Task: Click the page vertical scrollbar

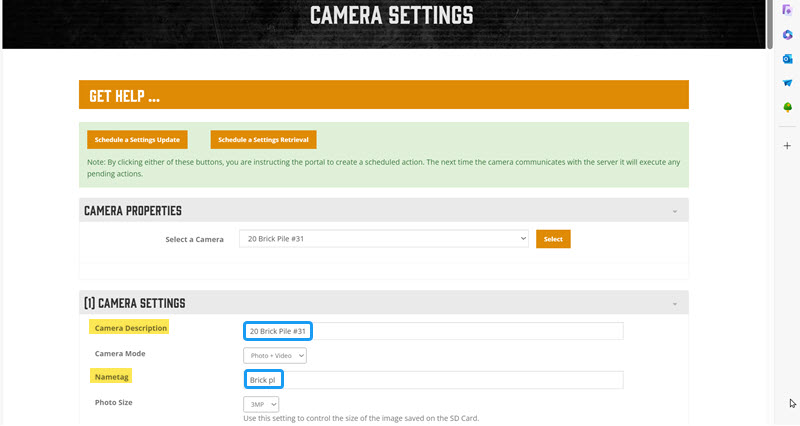Action: pyautogui.click(x=769, y=24)
